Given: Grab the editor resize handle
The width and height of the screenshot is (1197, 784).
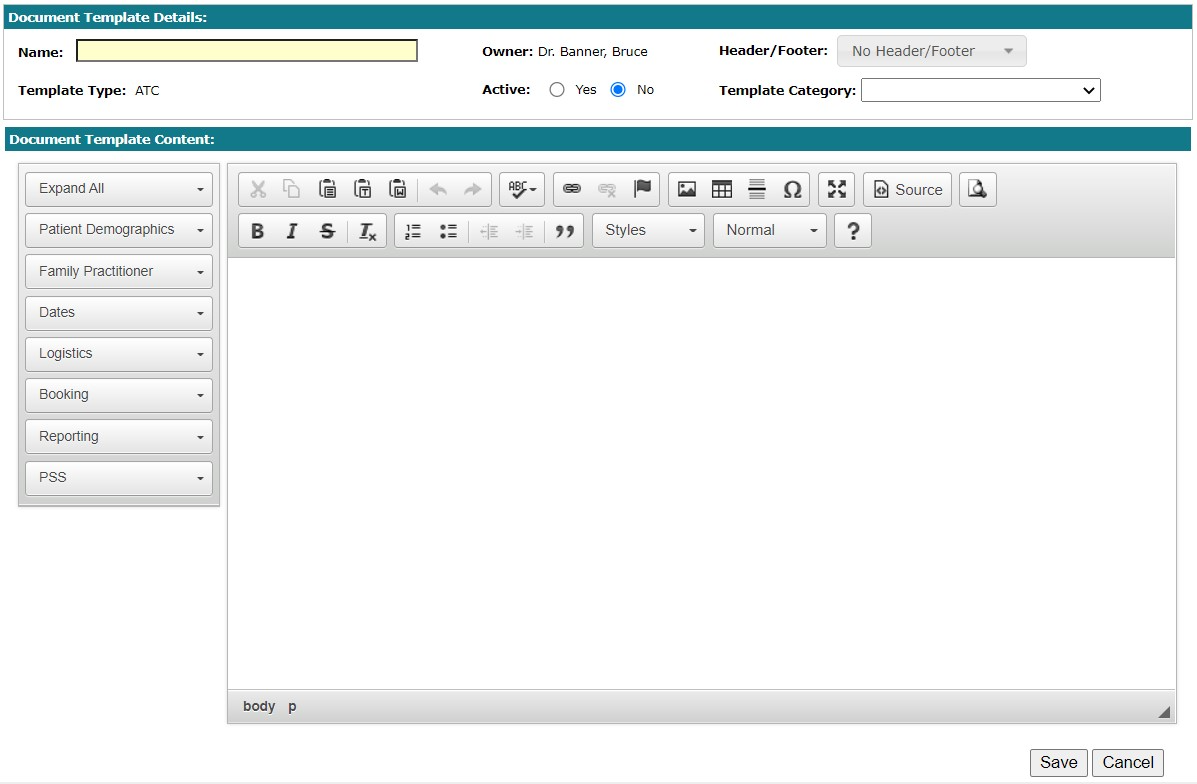Looking at the screenshot, I should pyautogui.click(x=1164, y=711).
